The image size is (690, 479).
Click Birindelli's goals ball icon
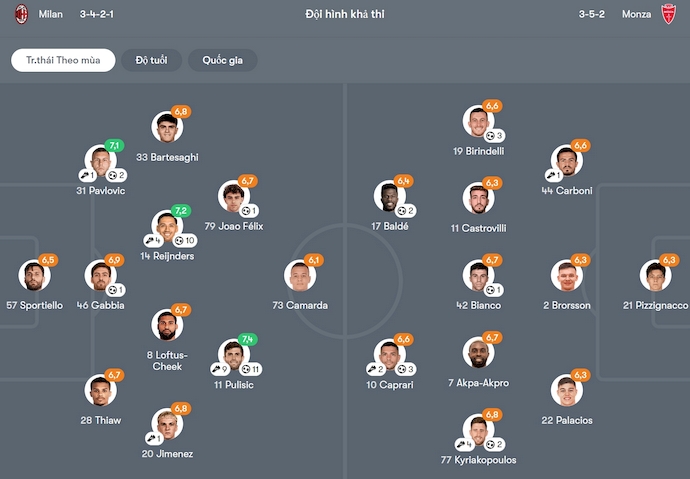[x=489, y=135]
